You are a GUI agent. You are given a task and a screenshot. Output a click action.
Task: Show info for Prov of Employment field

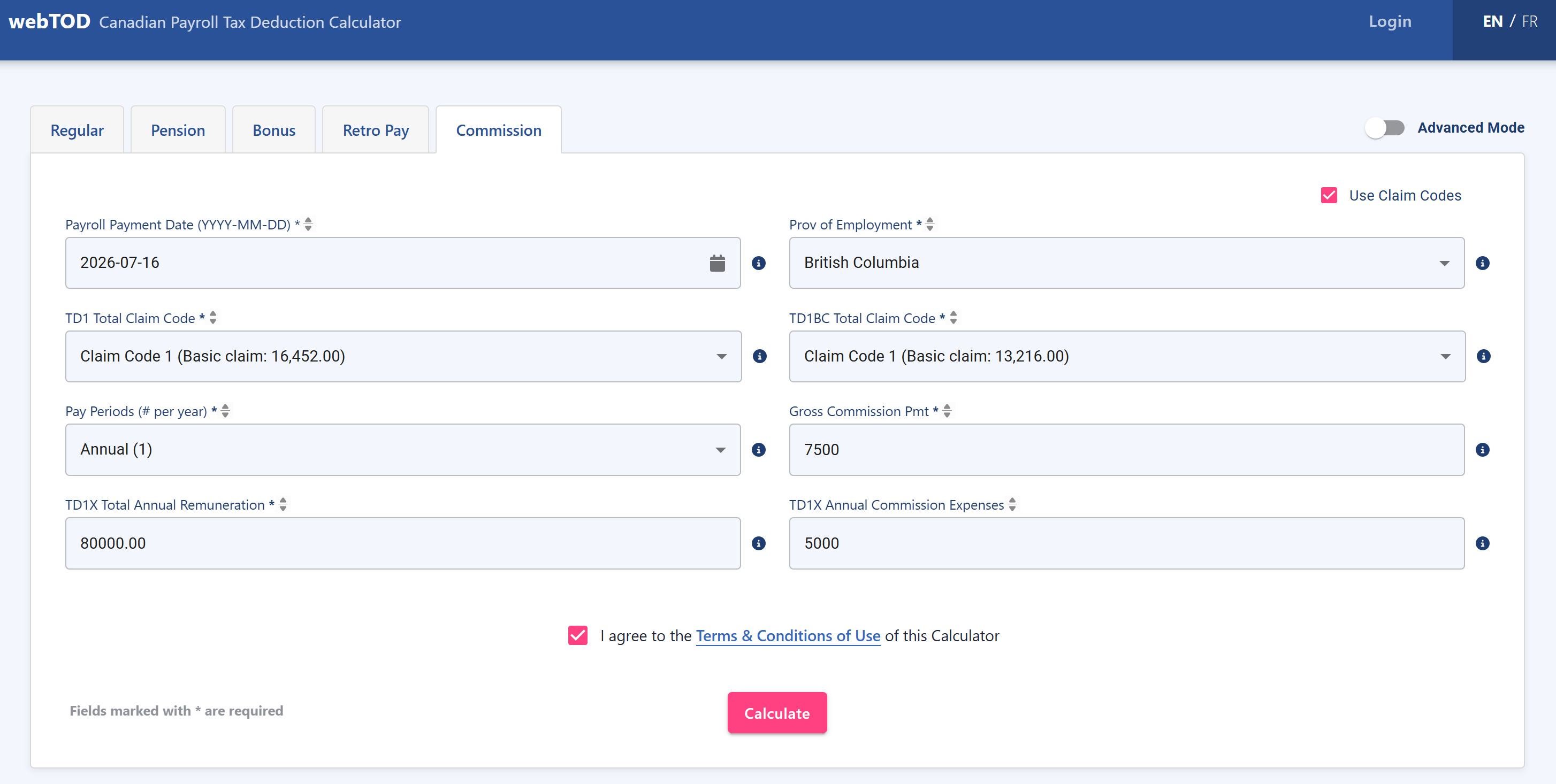click(x=1482, y=263)
